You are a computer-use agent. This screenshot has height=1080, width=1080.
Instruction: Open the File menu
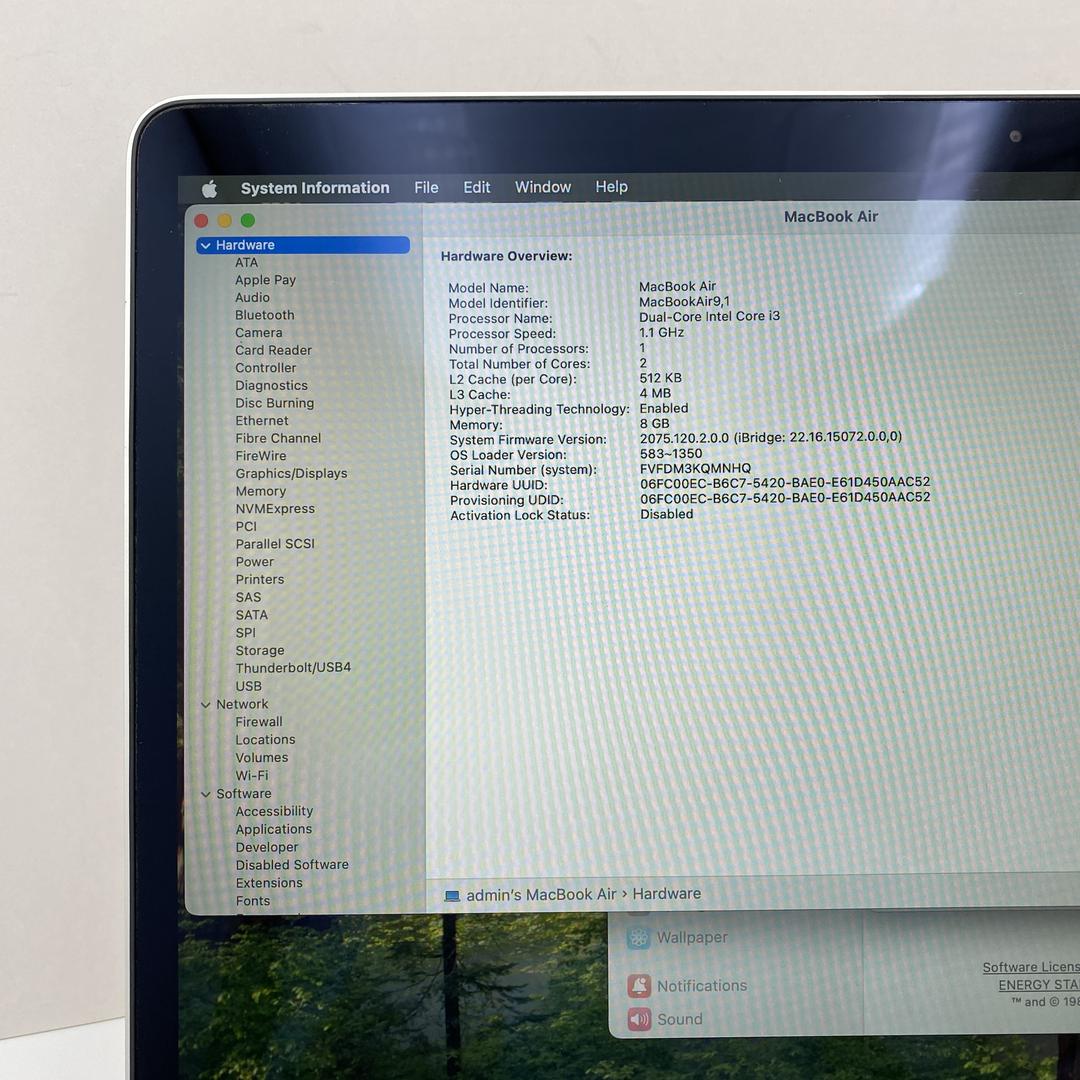coord(426,187)
